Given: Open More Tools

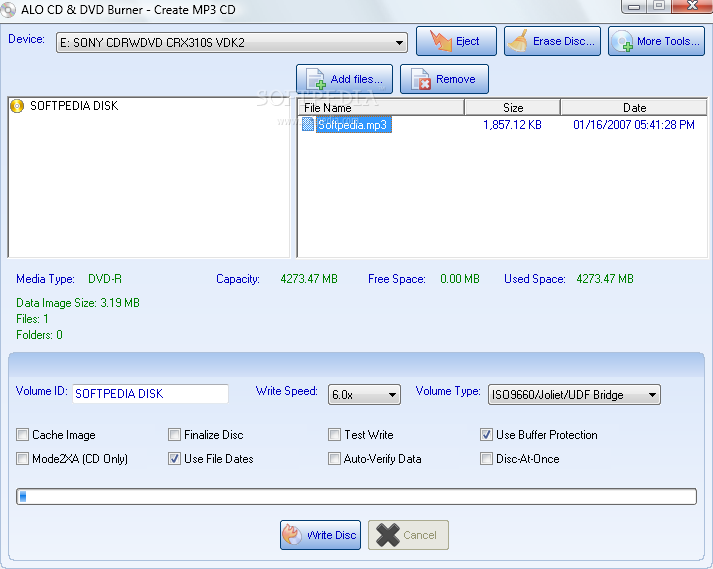Looking at the screenshot, I should pyautogui.click(x=656, y=41).
